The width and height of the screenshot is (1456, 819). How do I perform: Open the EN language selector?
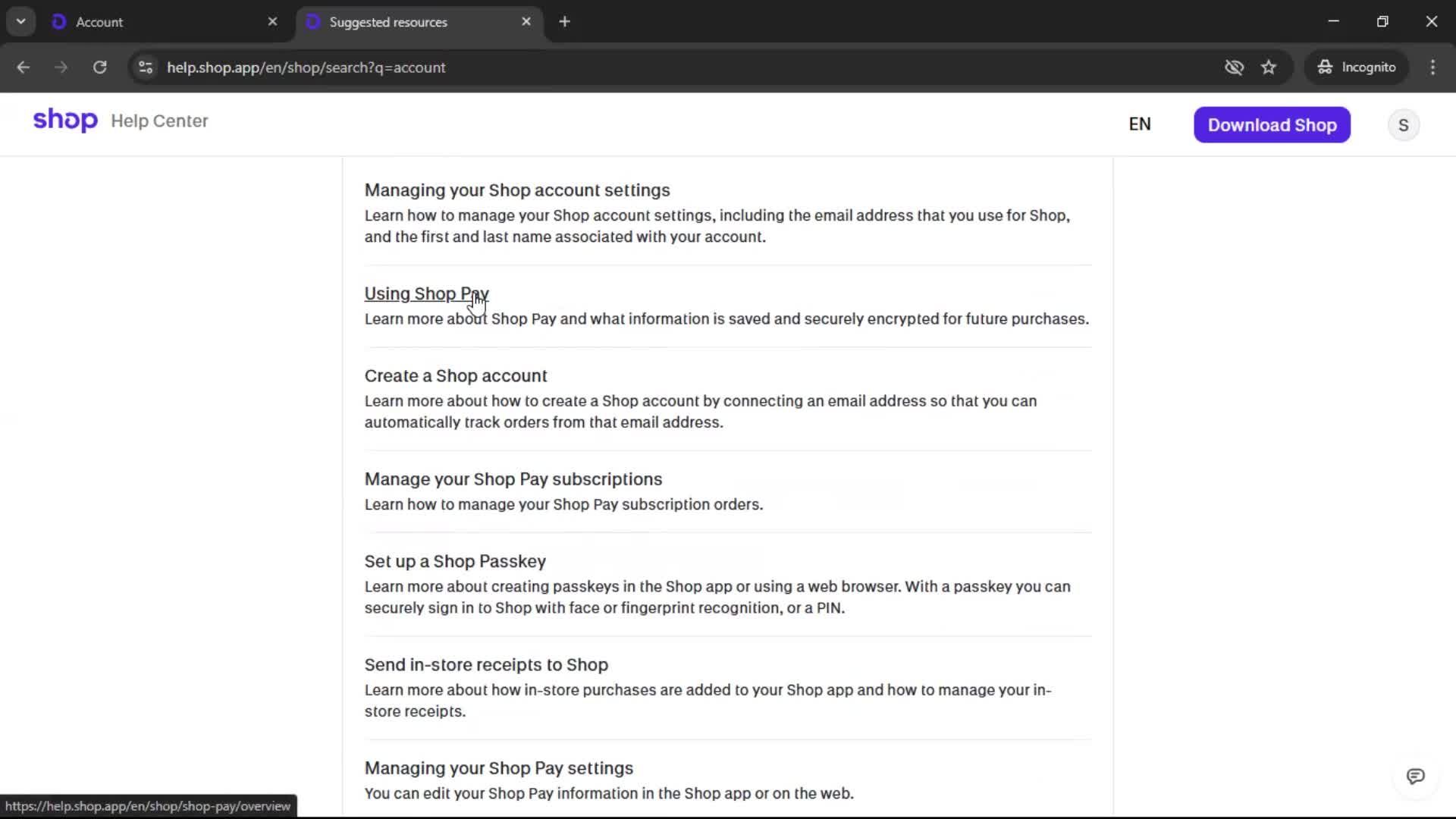1139,124
